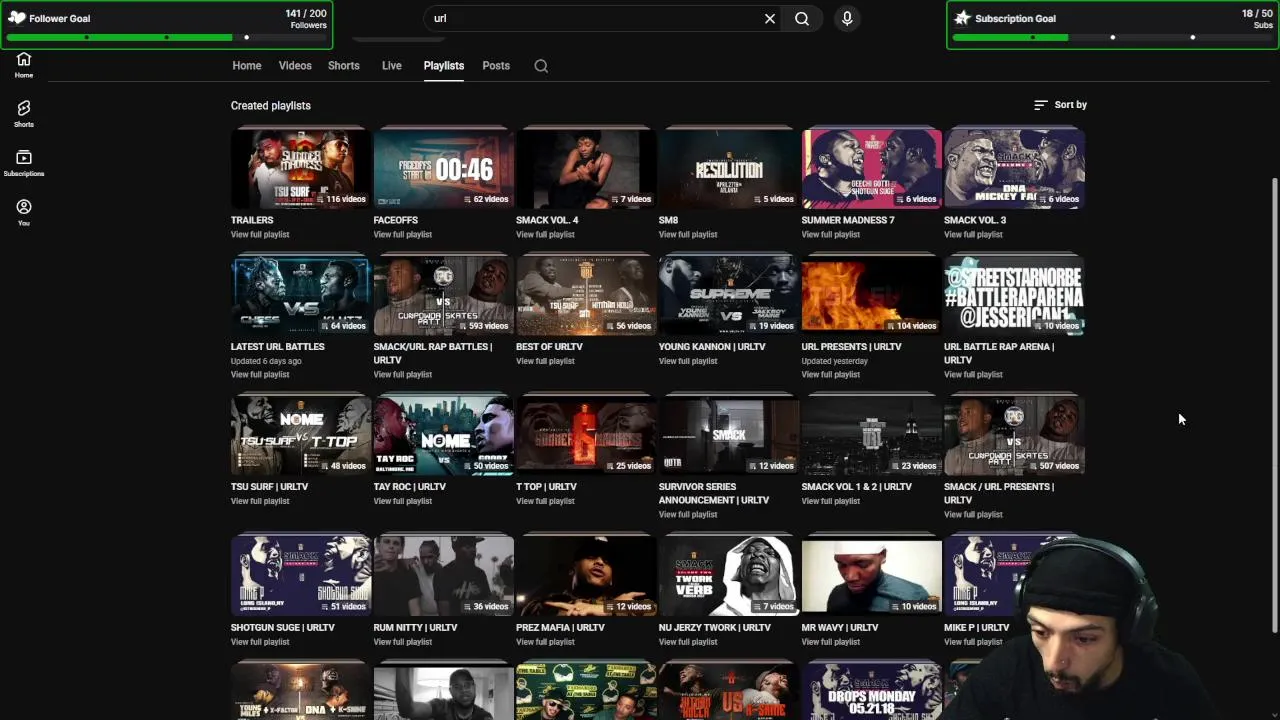Click the magnifier search button
This screenshot has height=720, width=1280.
pos(802,18)
